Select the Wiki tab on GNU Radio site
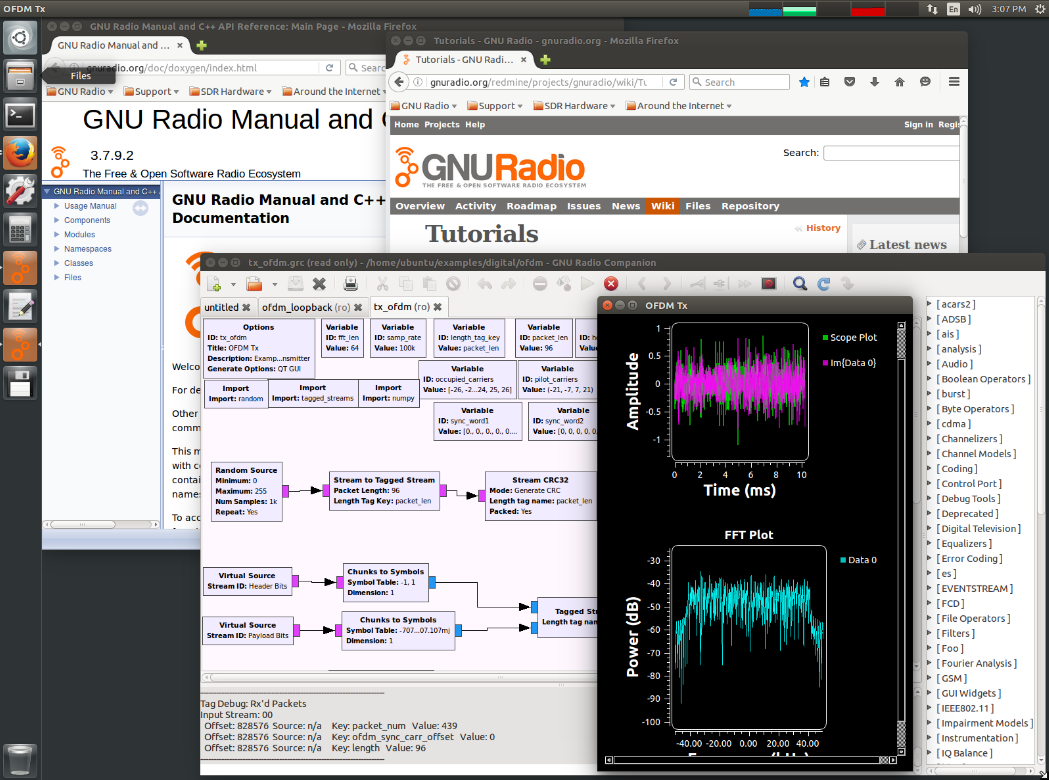The image size is (1049, 780). pyautogui.click(x=662, y=206)
